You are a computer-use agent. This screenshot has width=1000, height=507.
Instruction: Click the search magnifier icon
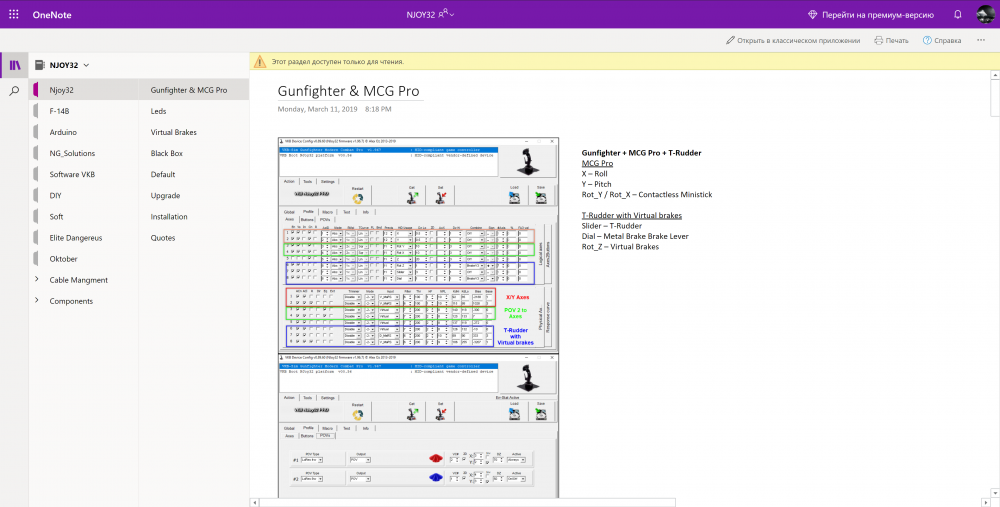[14, 91]
